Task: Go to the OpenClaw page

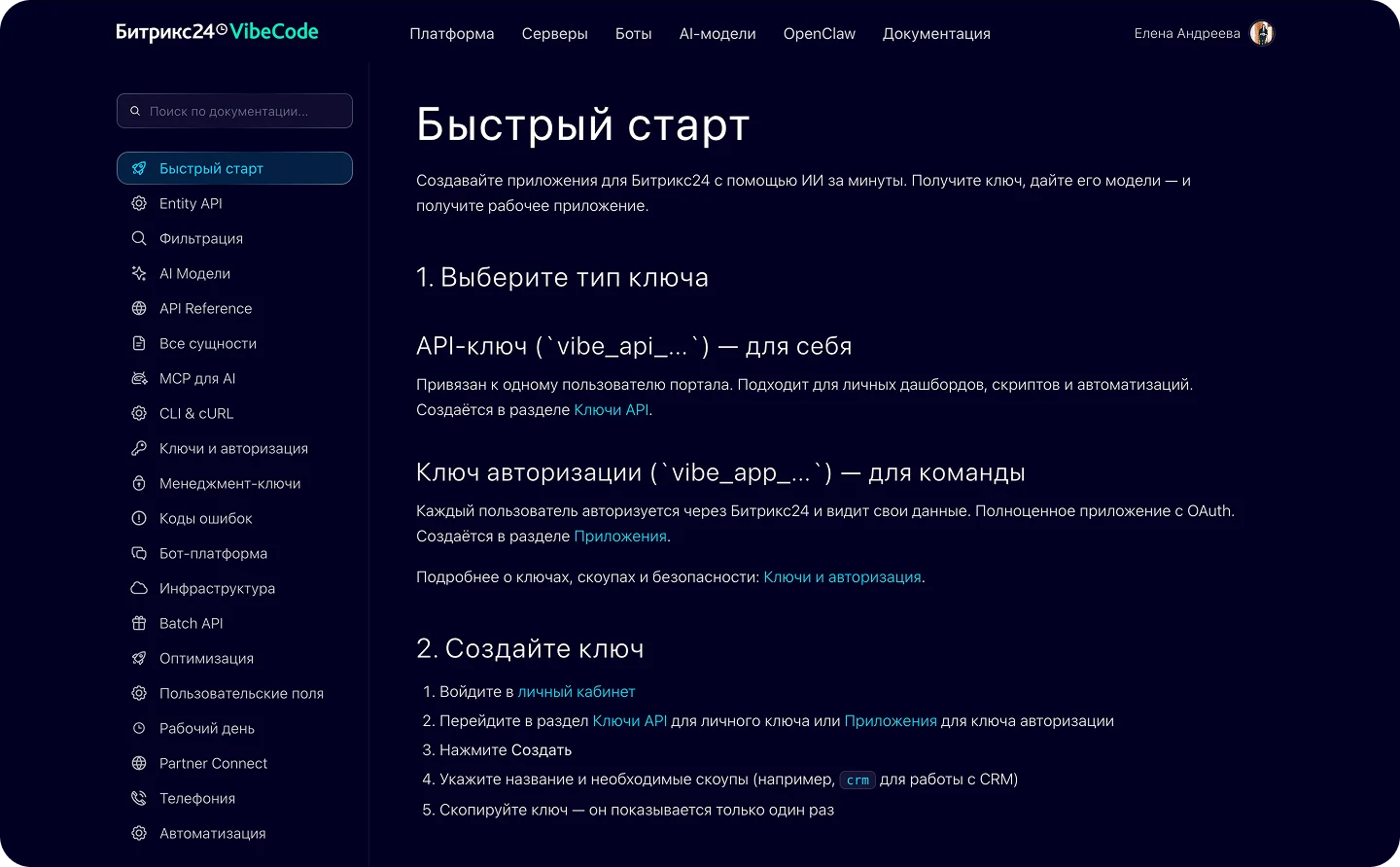Action: [819, 33]
